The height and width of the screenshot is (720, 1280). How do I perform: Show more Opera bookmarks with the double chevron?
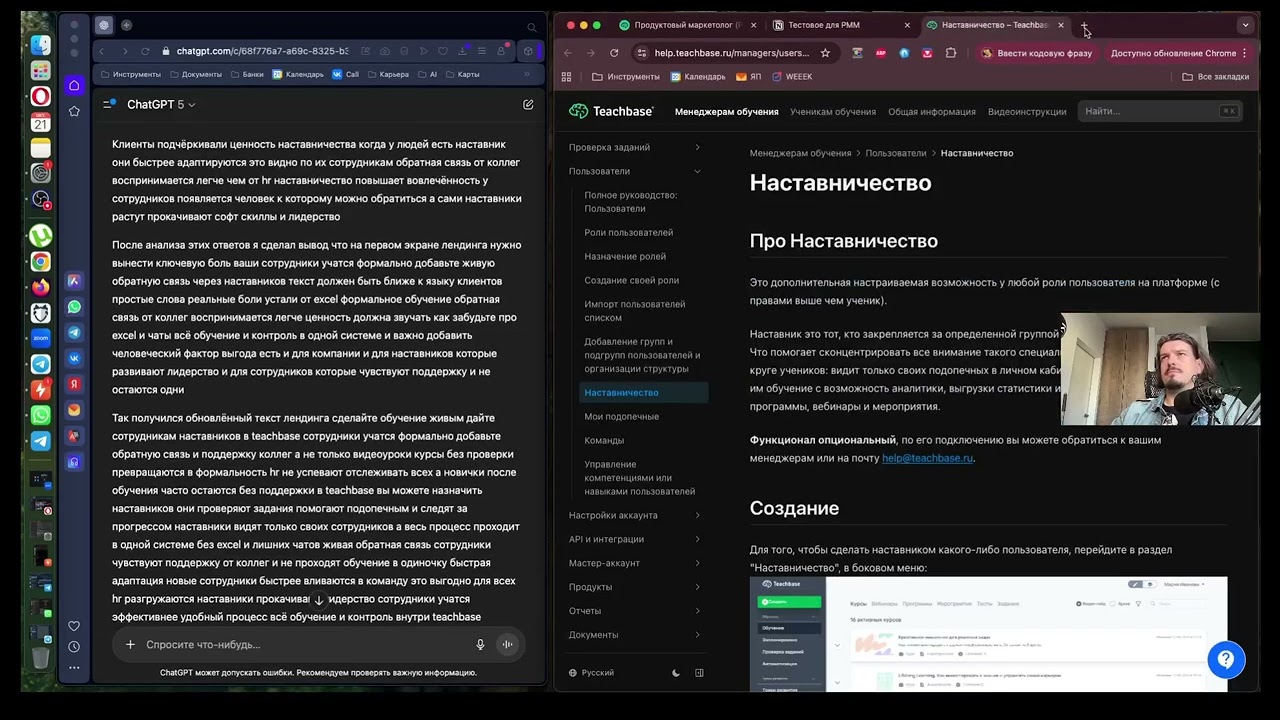[x=527, y=74]
